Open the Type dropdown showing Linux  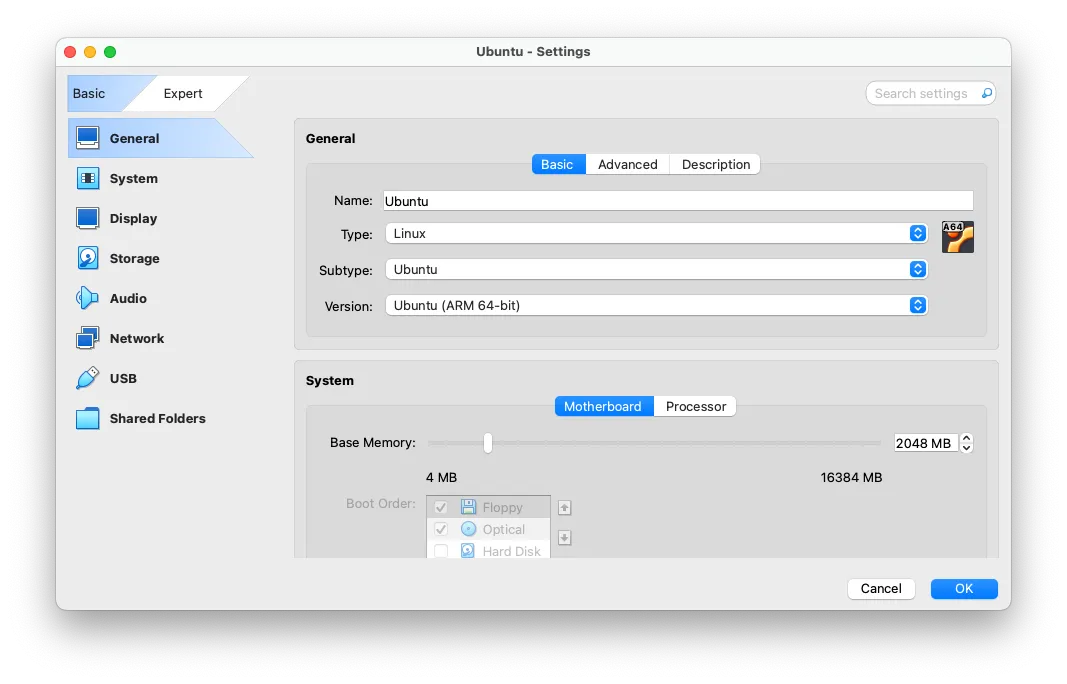[656, 233]
